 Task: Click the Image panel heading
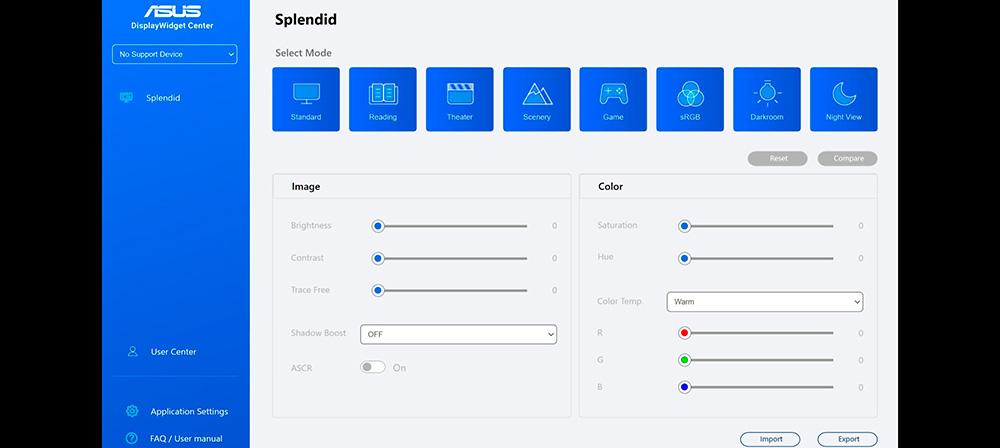pyautogui.click(x=306, y=187)
